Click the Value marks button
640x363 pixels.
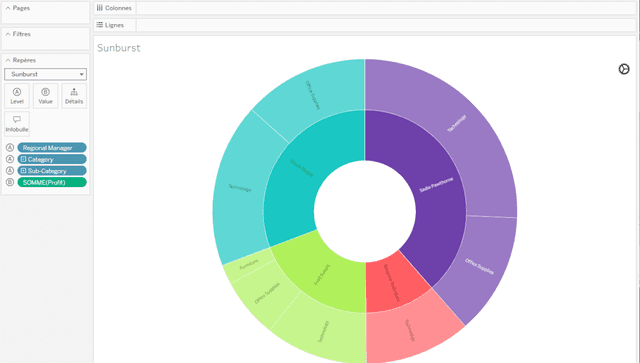(x=45, y=96)
